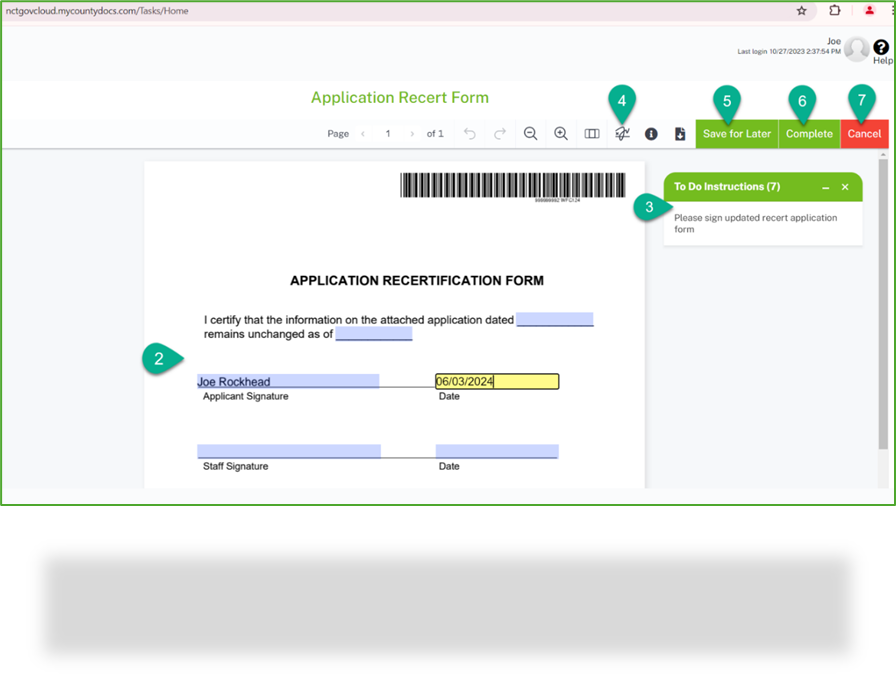Click the Complete button
The width and height of the screenshot is (896, 679).
click(x=809, y=133)
